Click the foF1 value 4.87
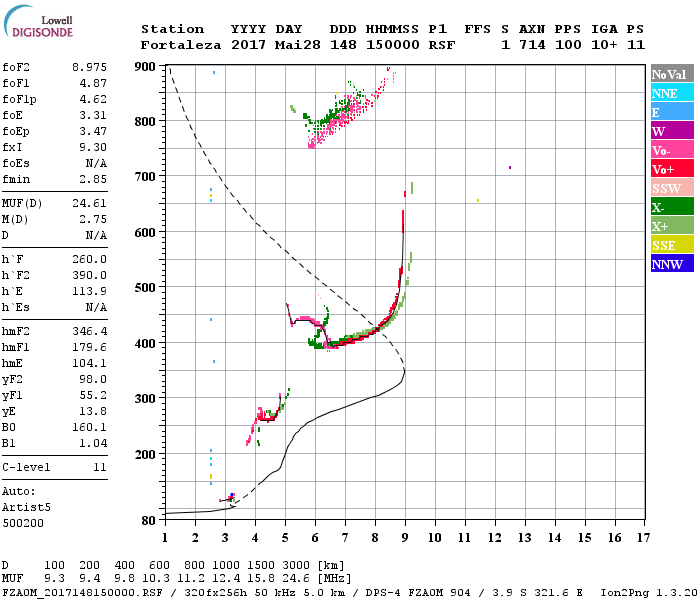 pyautogui.click(x=93, y=83)
